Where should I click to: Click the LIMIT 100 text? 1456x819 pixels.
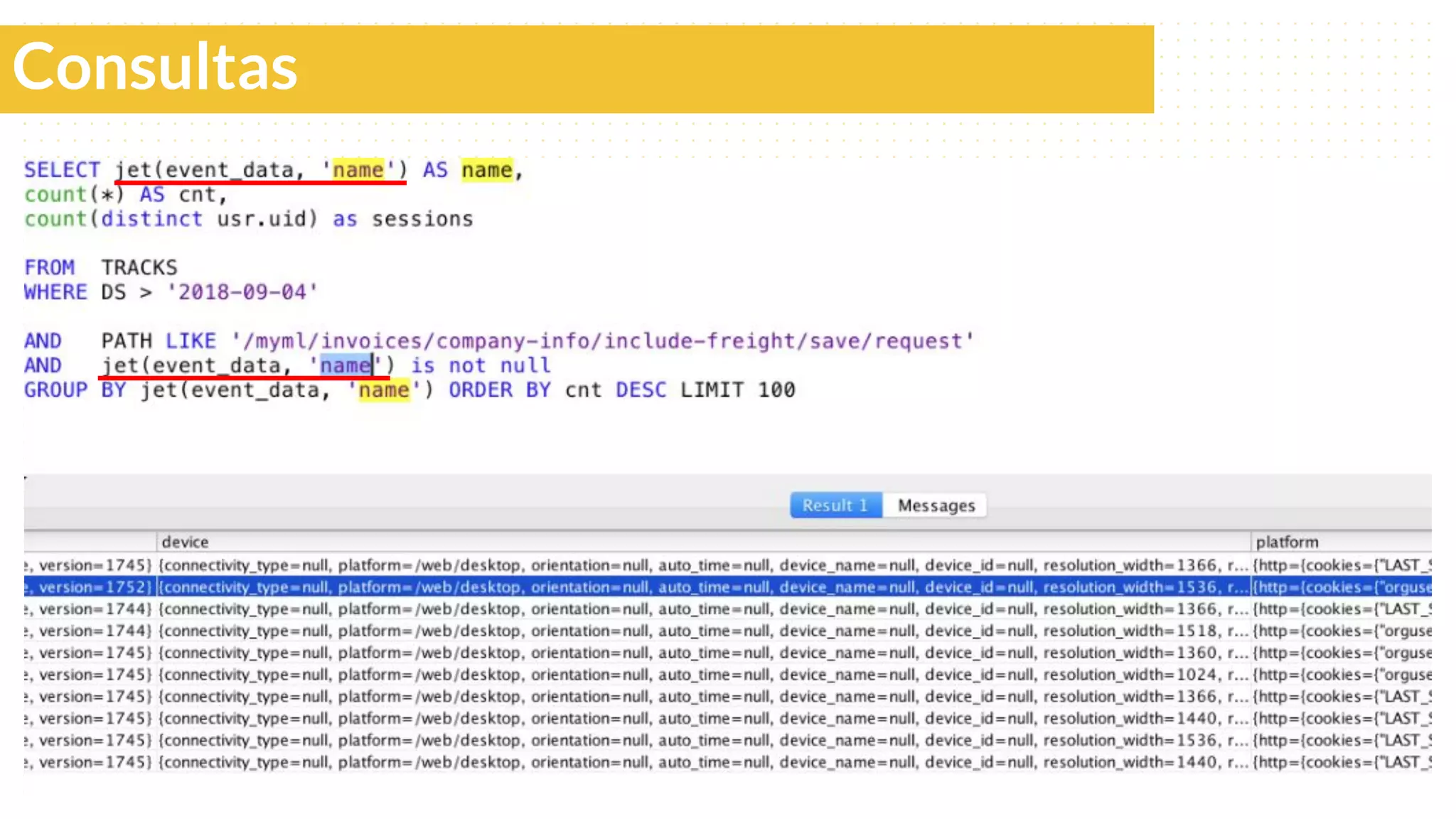coord(737,390)
